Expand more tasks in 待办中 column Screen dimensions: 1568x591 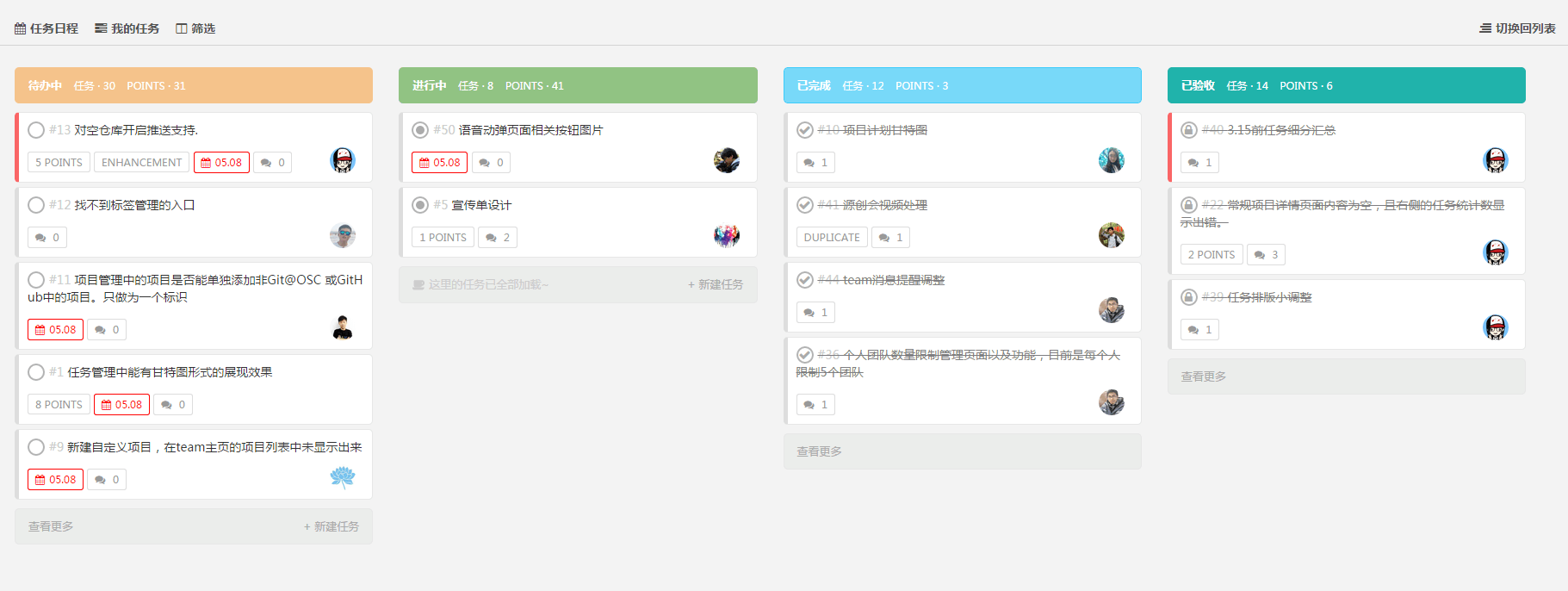click(51, 526)
